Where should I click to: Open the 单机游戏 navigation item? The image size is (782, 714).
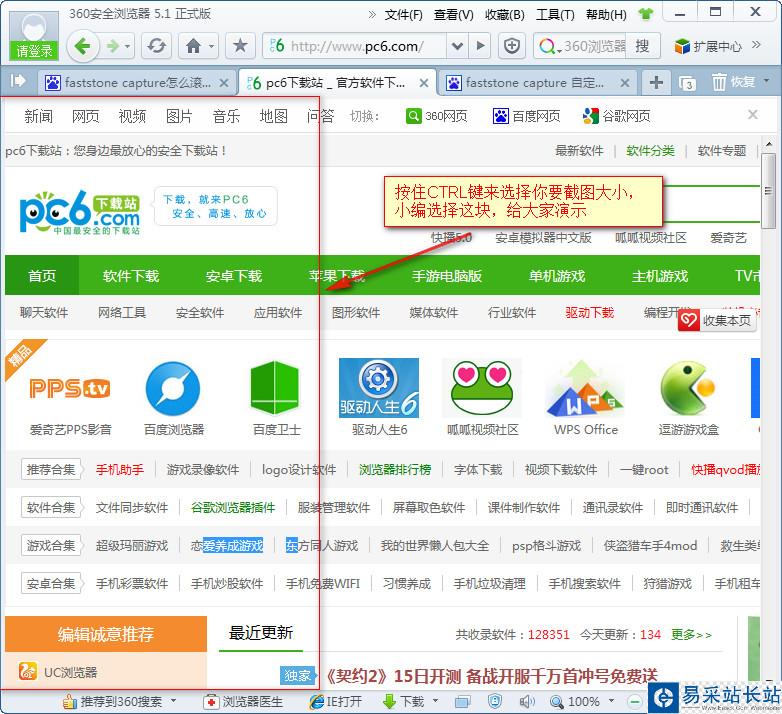point(557,276)
